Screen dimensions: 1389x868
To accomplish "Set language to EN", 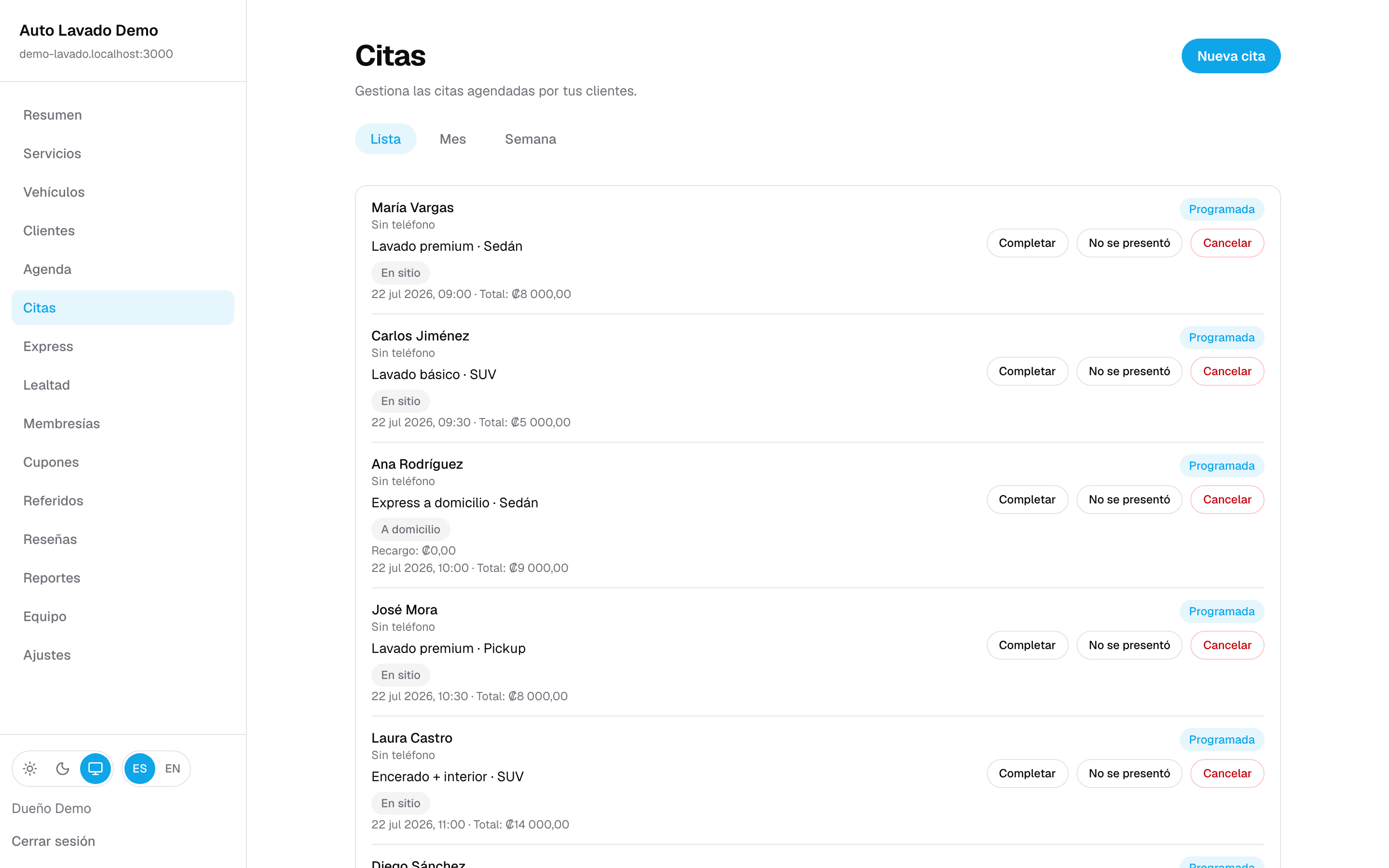I will tap(172, 768).
